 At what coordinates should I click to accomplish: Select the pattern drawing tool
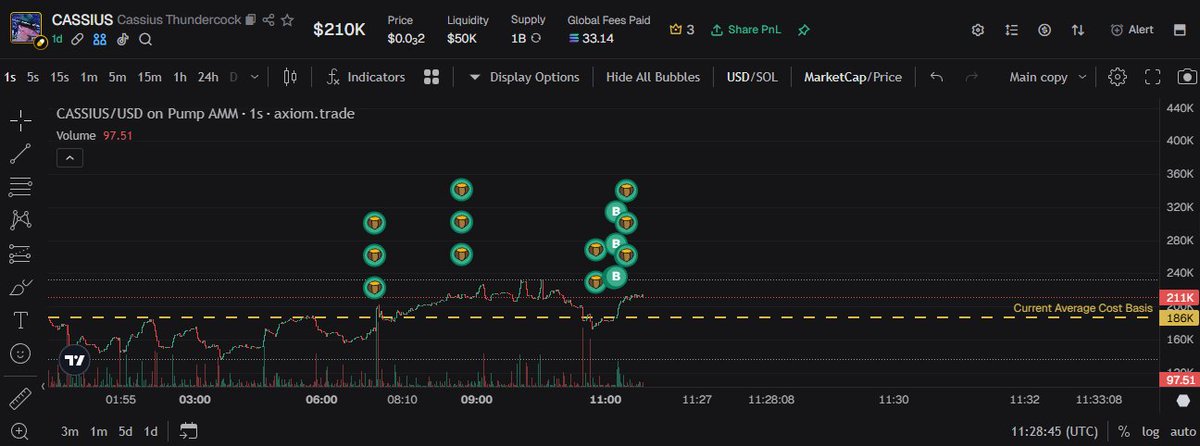tap(20, 220)
